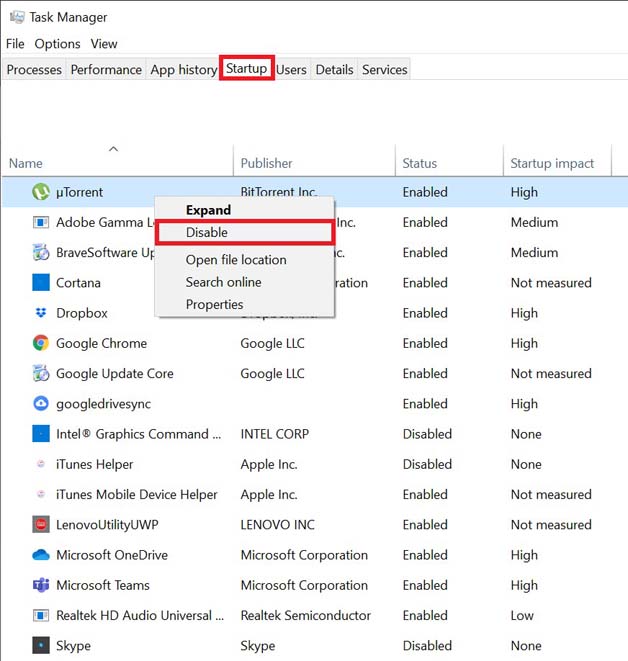
Task: Click the Skype app icon
Action: tap(41, 645)
